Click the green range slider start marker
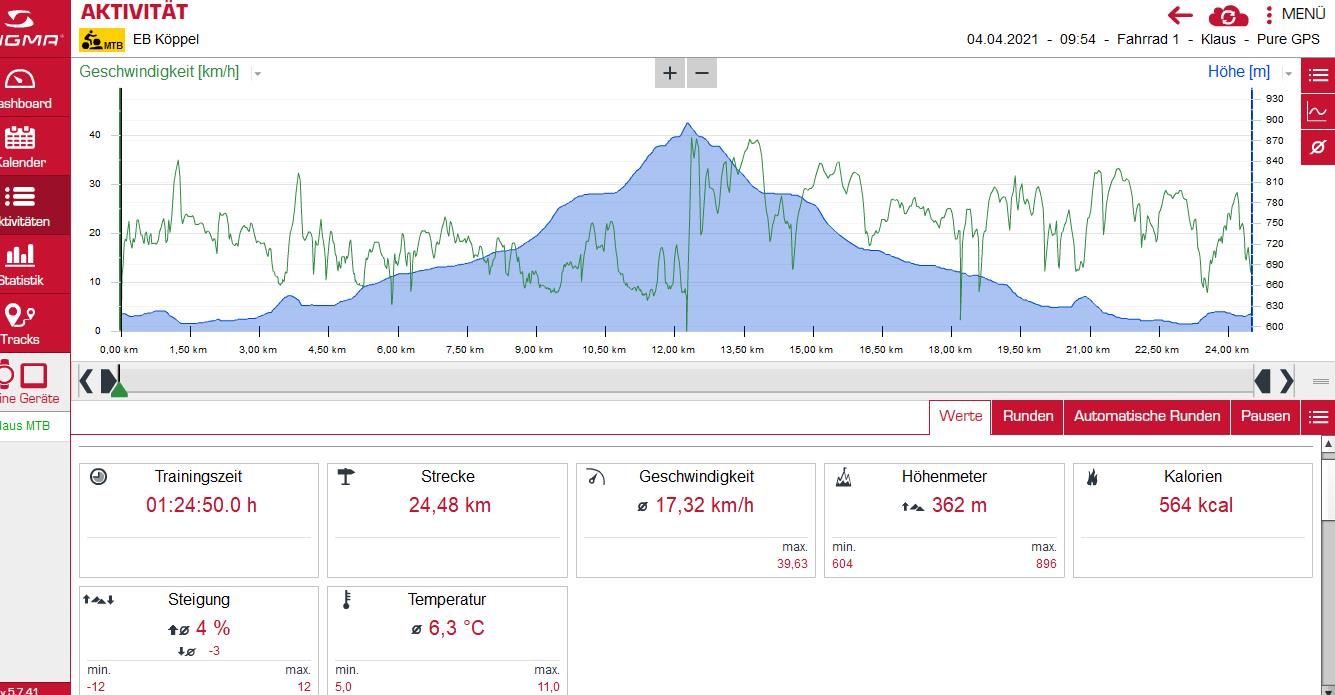 119,389
